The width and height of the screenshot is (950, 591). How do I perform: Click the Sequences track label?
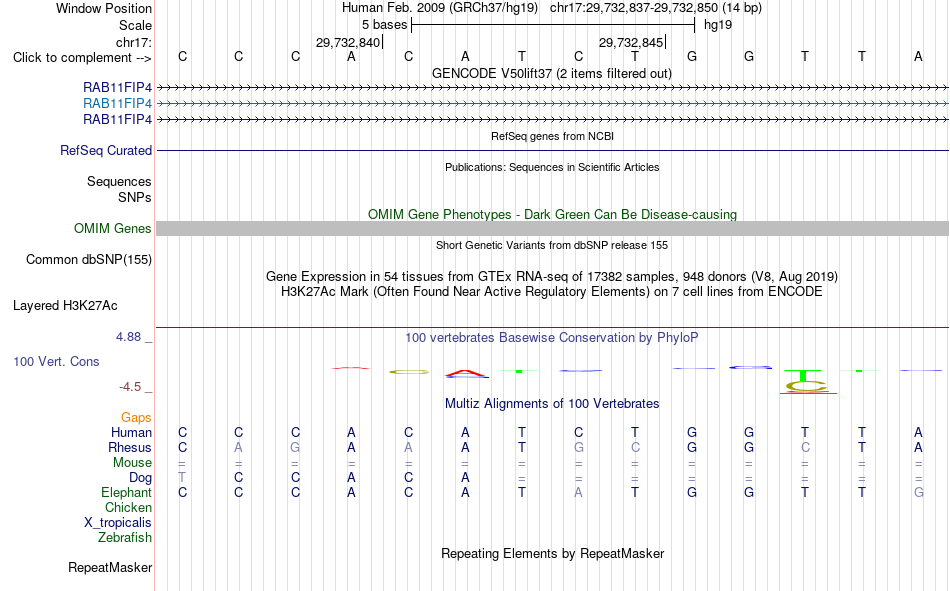click(x=119, y=181)
